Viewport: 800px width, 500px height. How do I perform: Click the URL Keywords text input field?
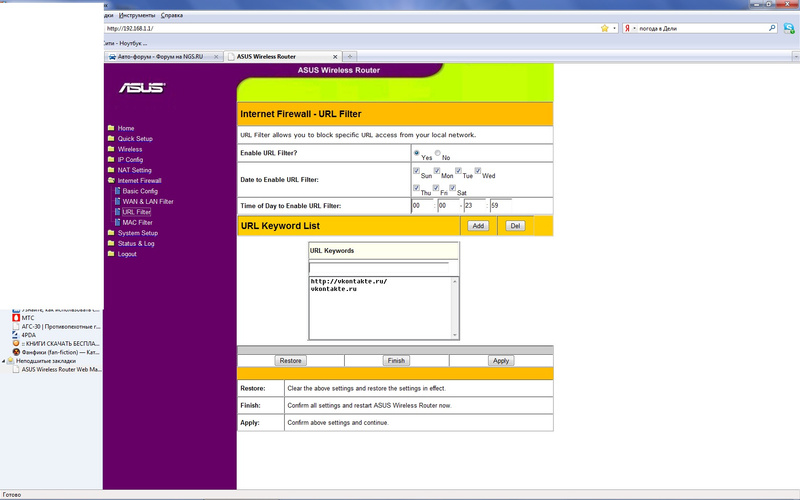383,267
